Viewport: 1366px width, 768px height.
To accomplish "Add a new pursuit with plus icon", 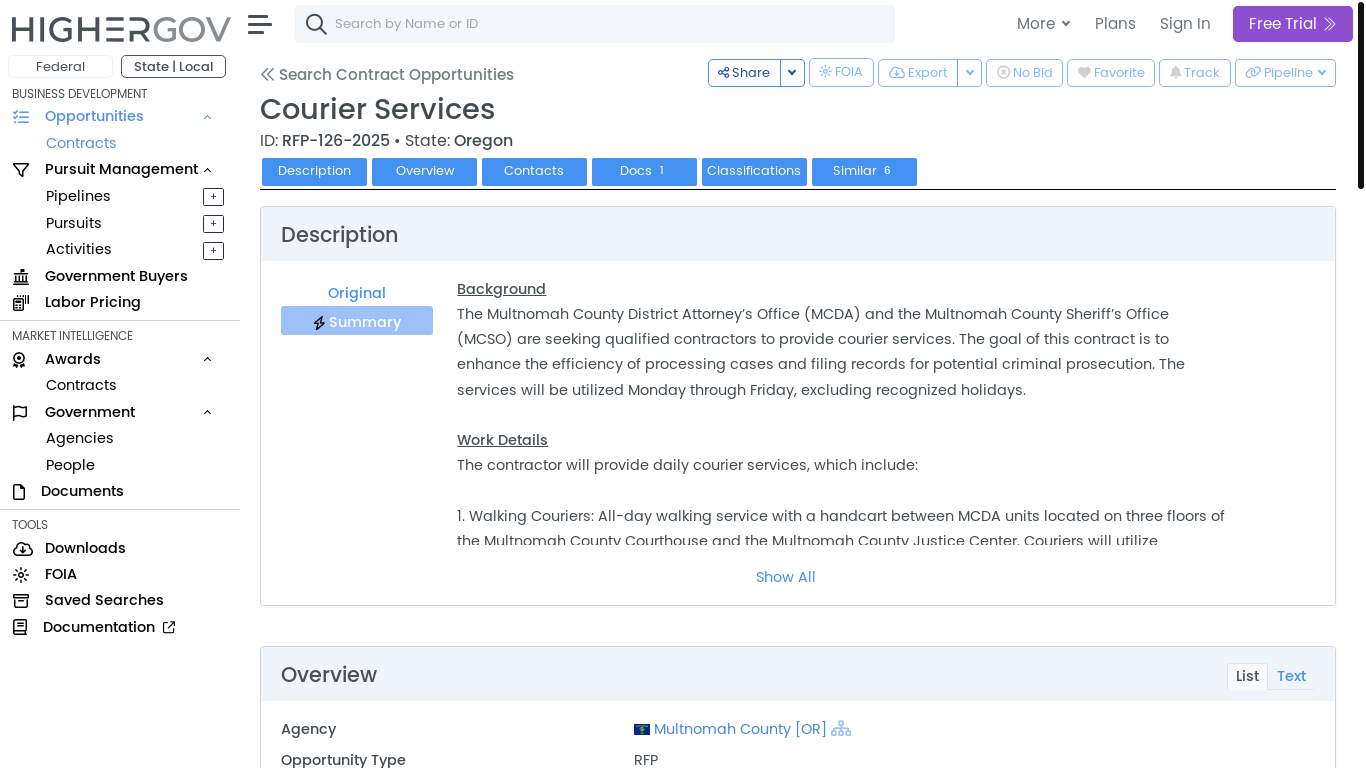I will 213,224.
